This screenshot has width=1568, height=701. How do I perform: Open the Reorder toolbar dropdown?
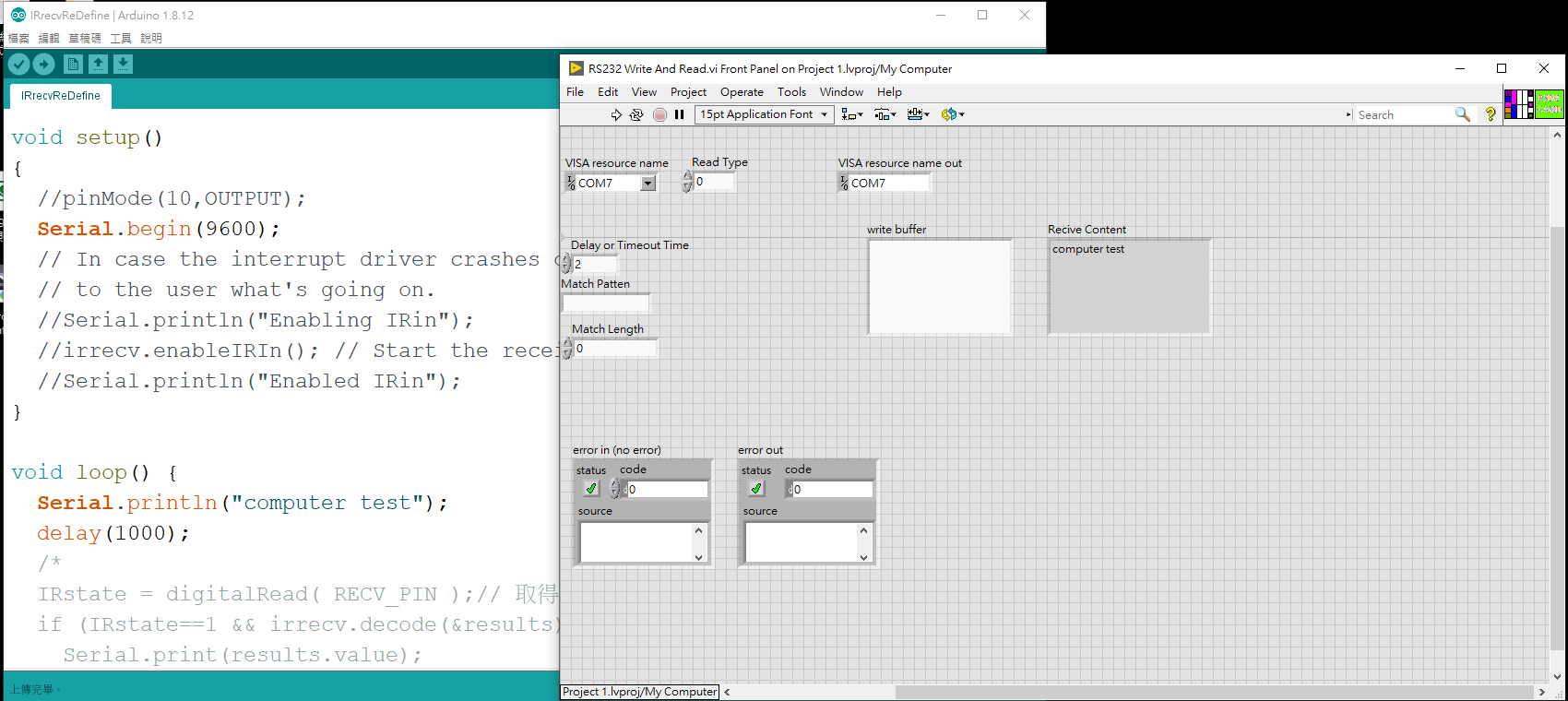pos(953,114)
